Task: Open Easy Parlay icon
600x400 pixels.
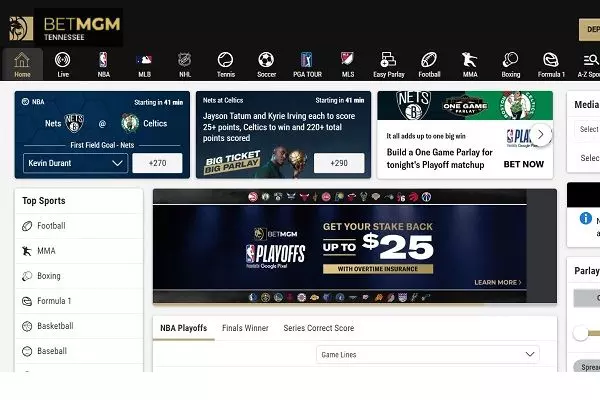Action: (x=389, y=65)
